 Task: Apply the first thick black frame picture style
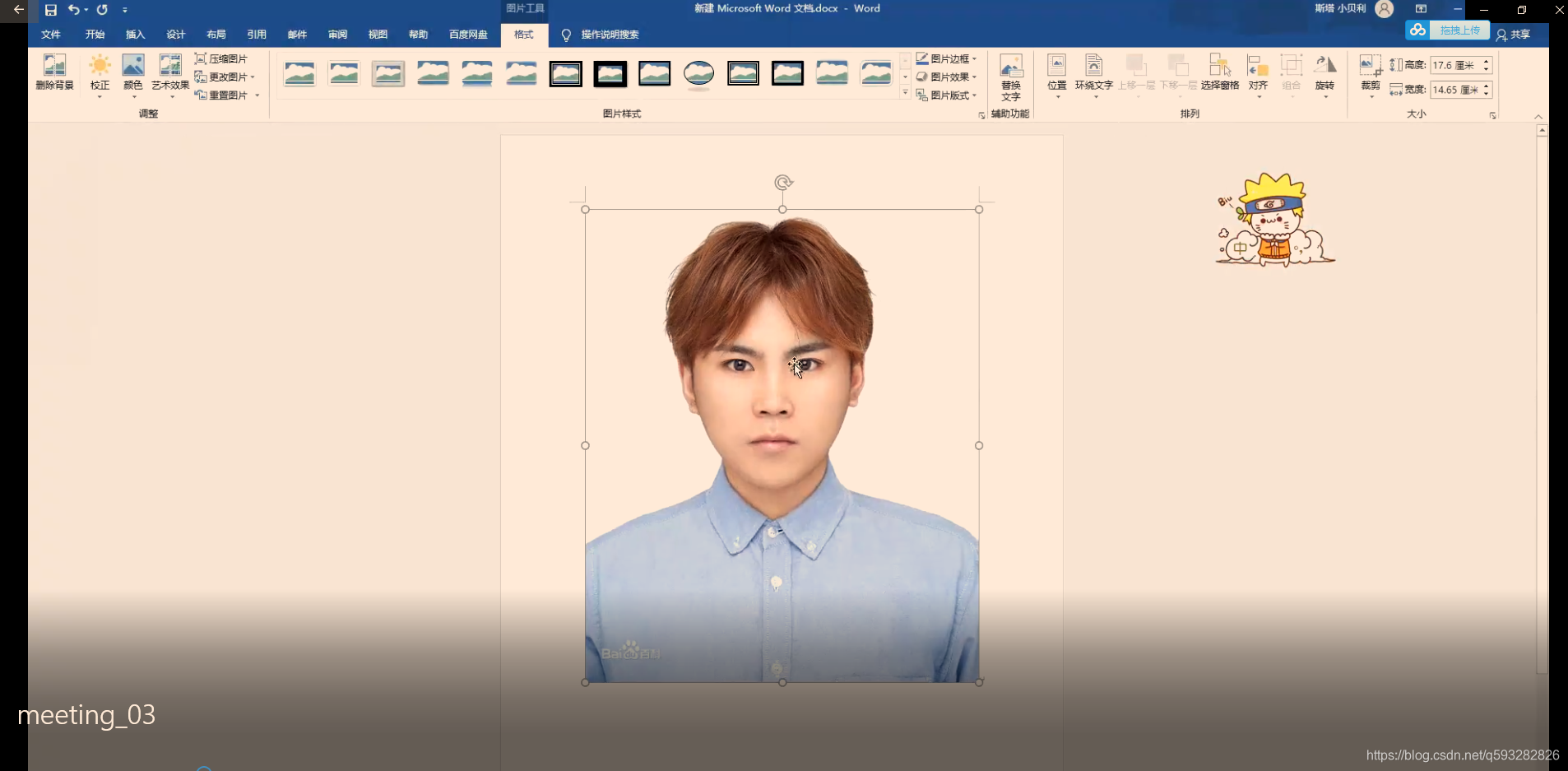[x=565, y=74]
